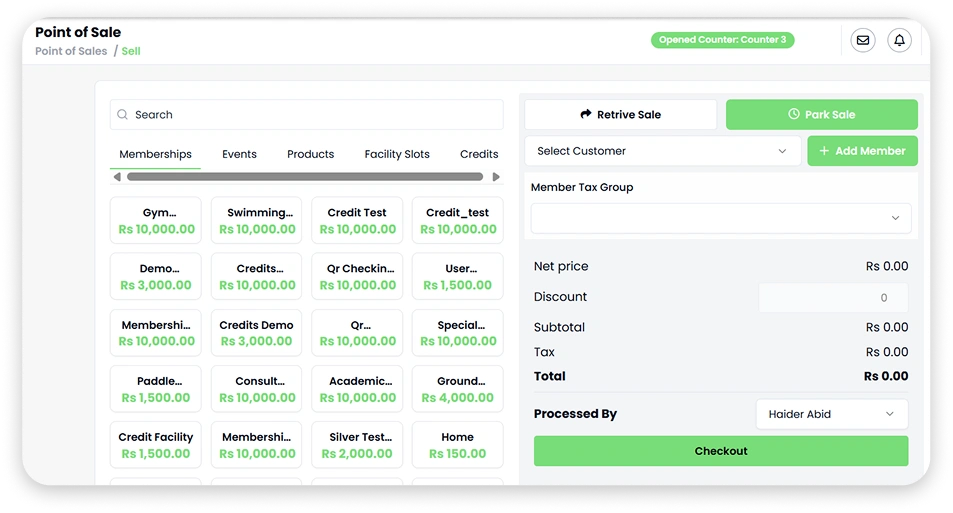Image resolution: width=953 pixels, height=513 pixels.
Task: Click the Opened Counter: Counter 3 badge
Action: point(723,40)
